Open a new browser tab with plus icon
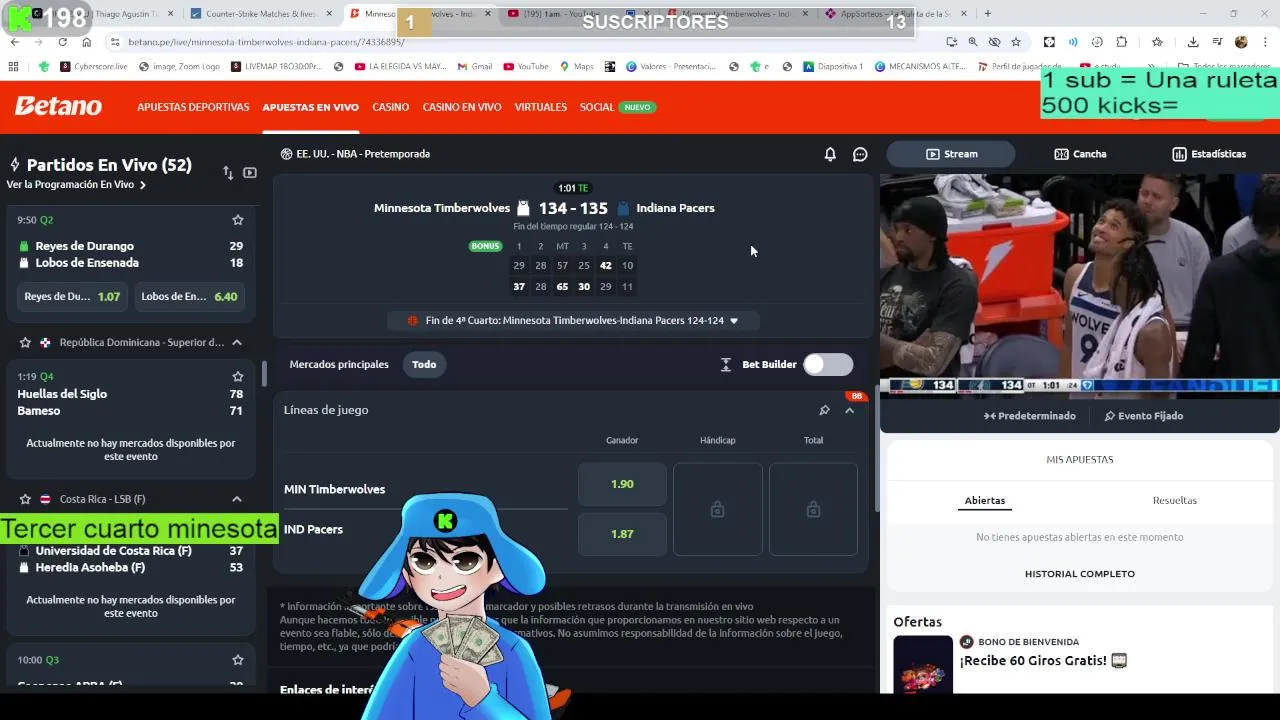This screenshot has height=720, width=1280. pos(988,14)
